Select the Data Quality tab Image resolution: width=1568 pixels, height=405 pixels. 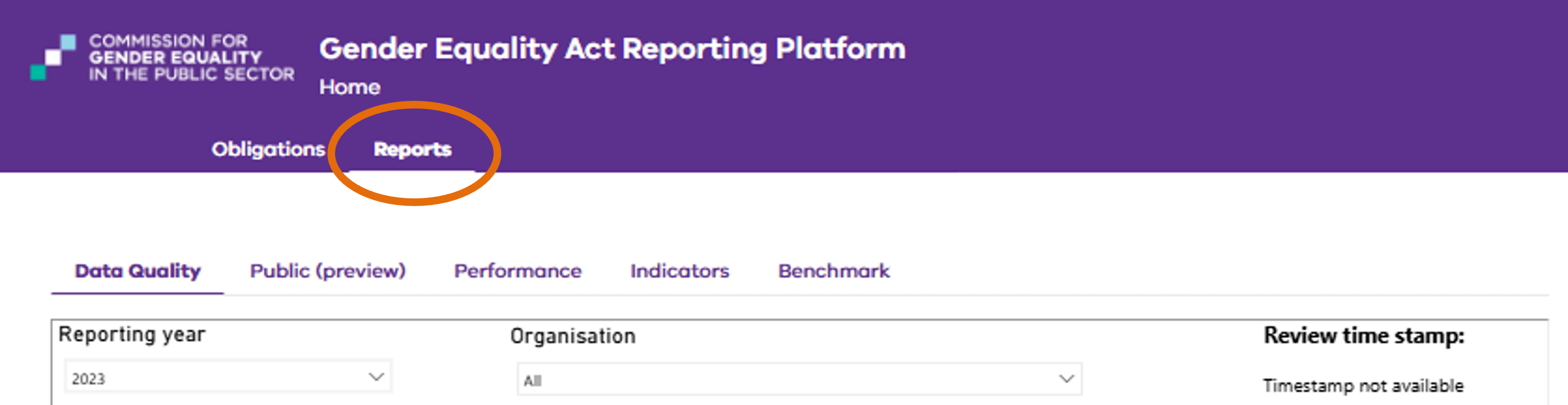coord(137,271)
